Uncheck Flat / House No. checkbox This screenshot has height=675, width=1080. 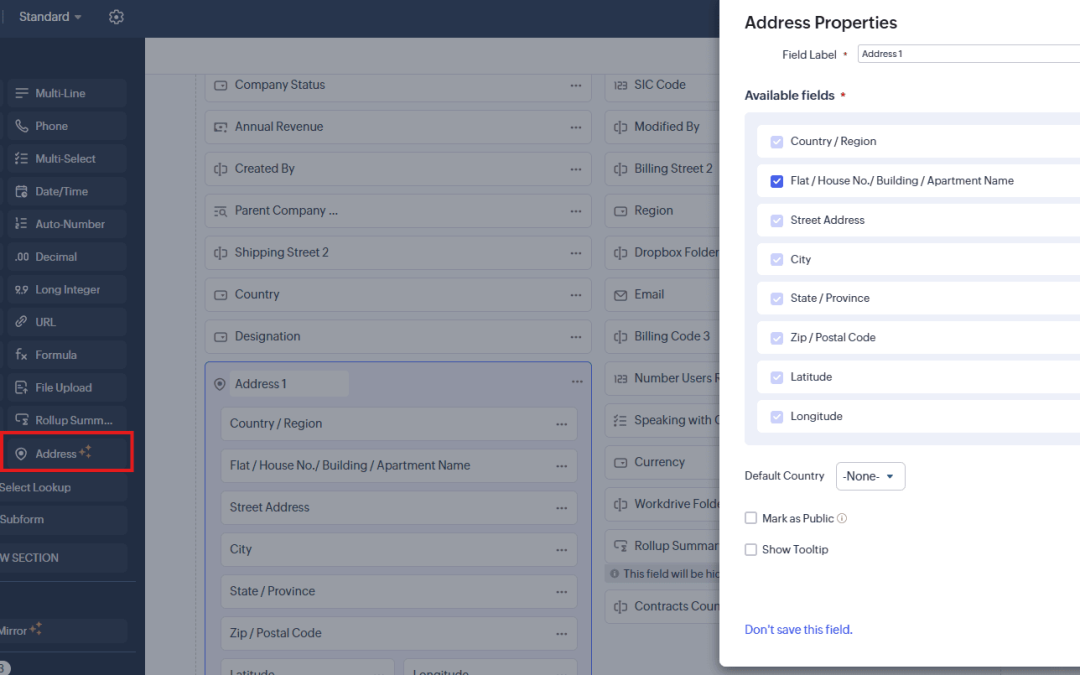click(777, 181)
